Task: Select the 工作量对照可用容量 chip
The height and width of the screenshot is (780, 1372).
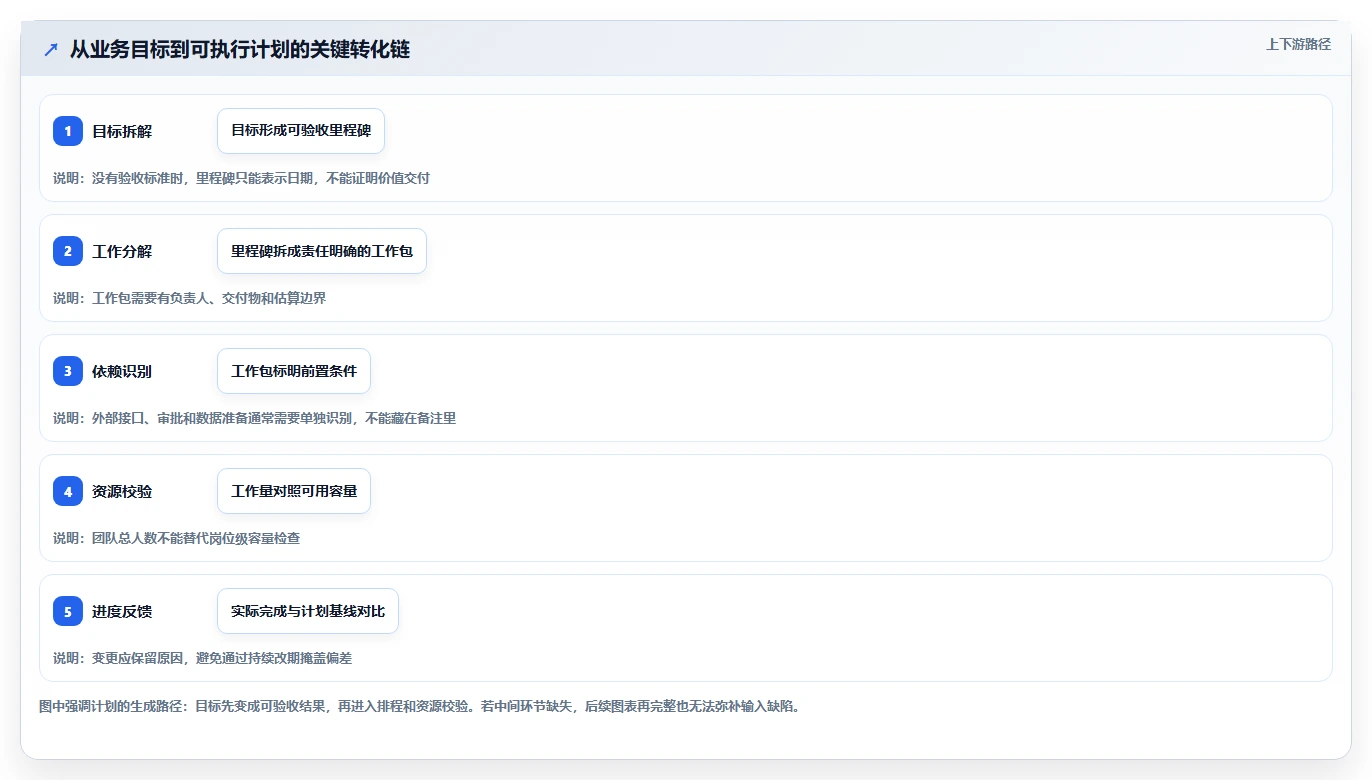Action: tap(294, 491)
